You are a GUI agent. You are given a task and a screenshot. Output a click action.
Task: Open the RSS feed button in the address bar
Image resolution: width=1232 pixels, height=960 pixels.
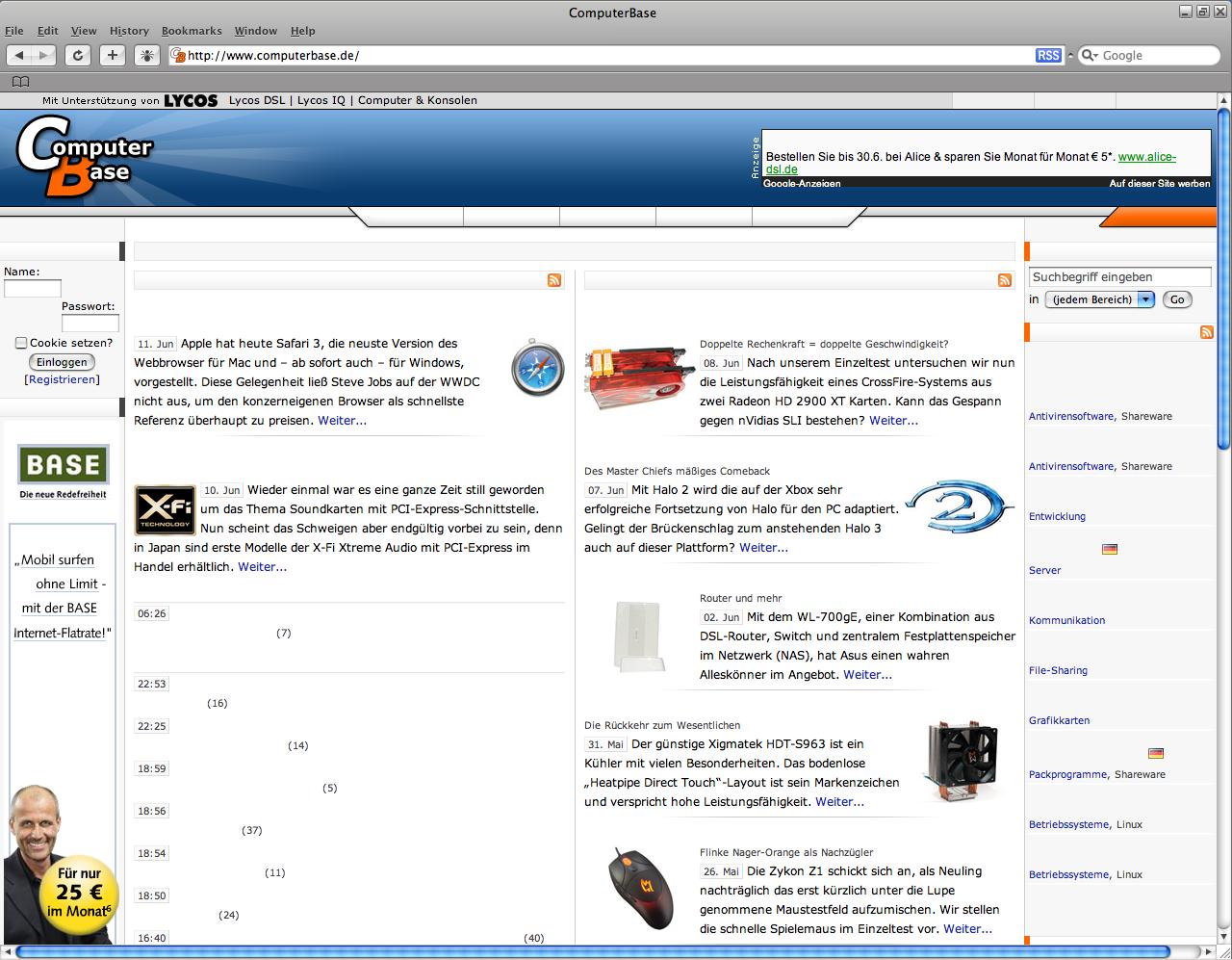(1048, 56)
